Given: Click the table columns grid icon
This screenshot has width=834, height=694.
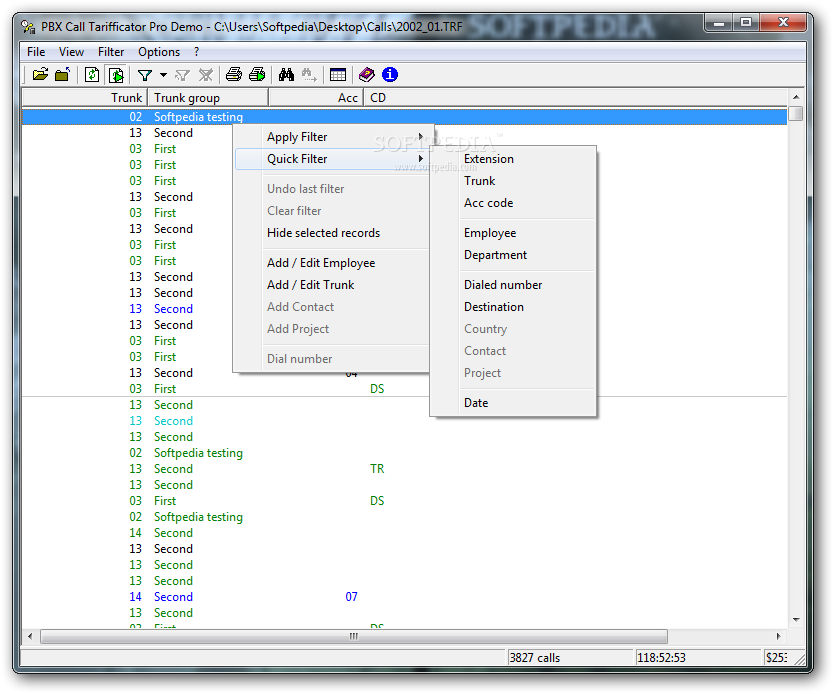Looking at the screenshot, I should point(338,74).
